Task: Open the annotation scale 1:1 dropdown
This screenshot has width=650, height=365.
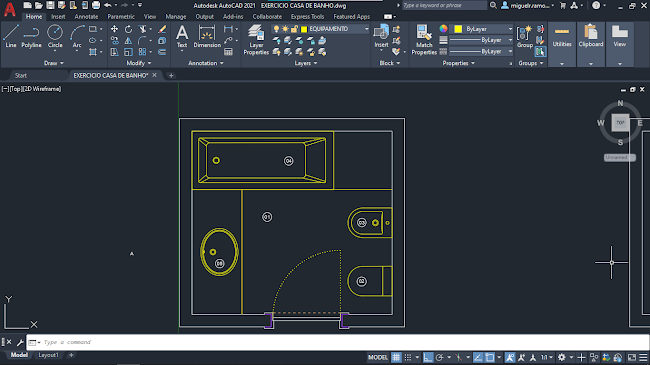Action: click(547, 357)
